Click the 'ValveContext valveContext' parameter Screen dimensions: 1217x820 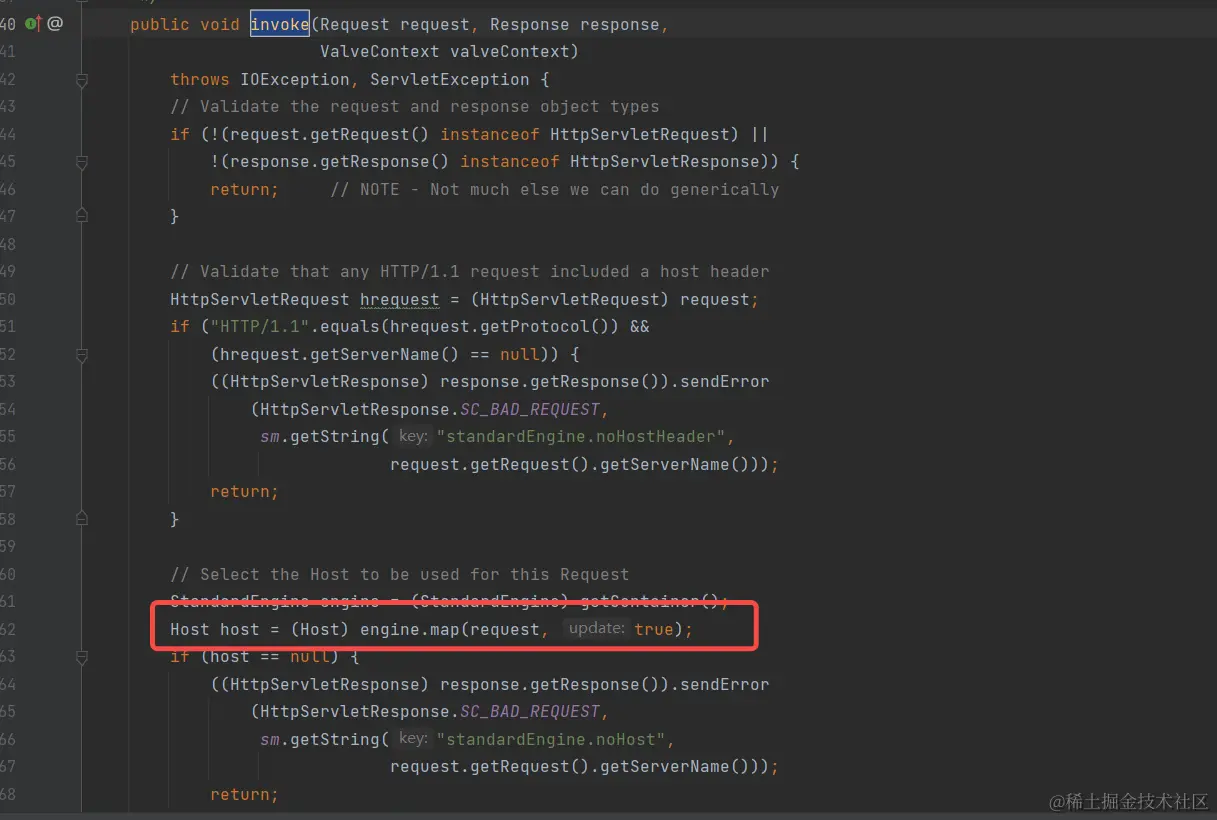pyautogui.click(x=445, y=51)
